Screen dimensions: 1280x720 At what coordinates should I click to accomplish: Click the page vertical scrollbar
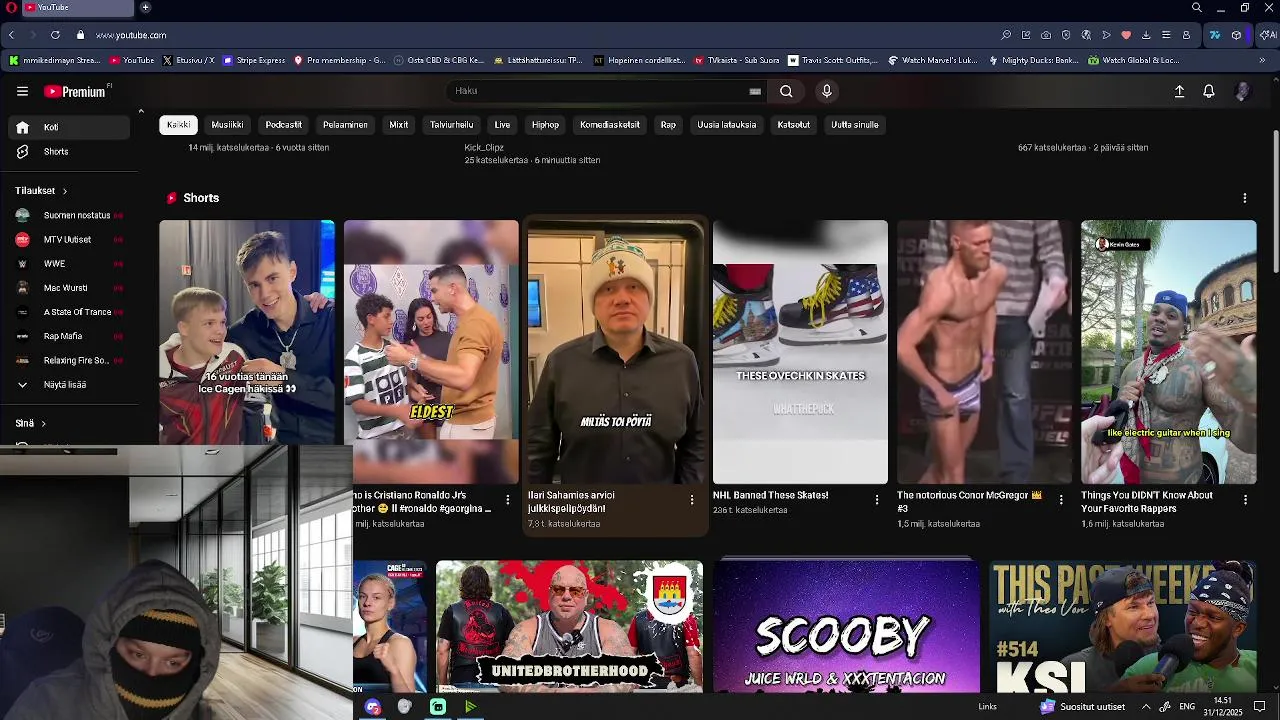coord(1275,200)
